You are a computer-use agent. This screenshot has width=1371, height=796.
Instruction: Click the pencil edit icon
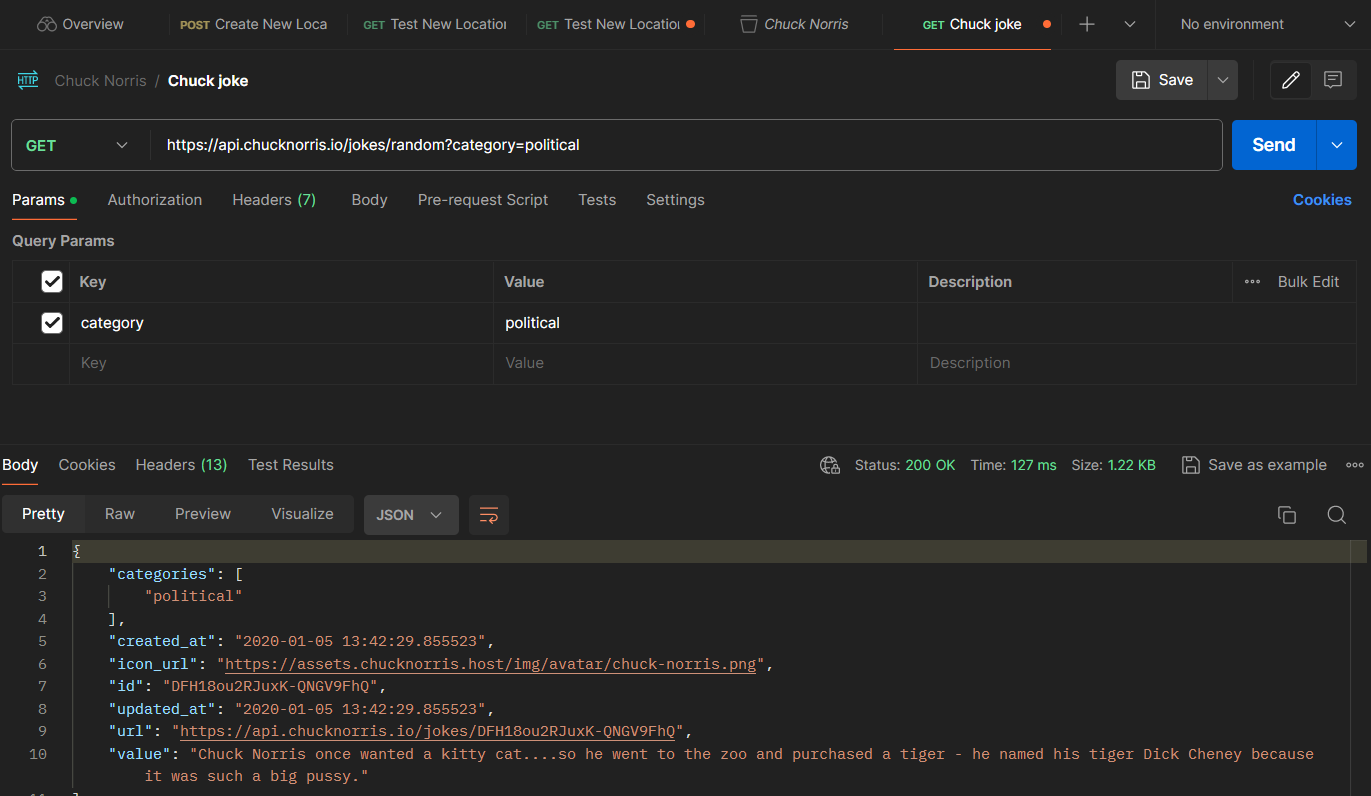click(x=1291, y=80)
